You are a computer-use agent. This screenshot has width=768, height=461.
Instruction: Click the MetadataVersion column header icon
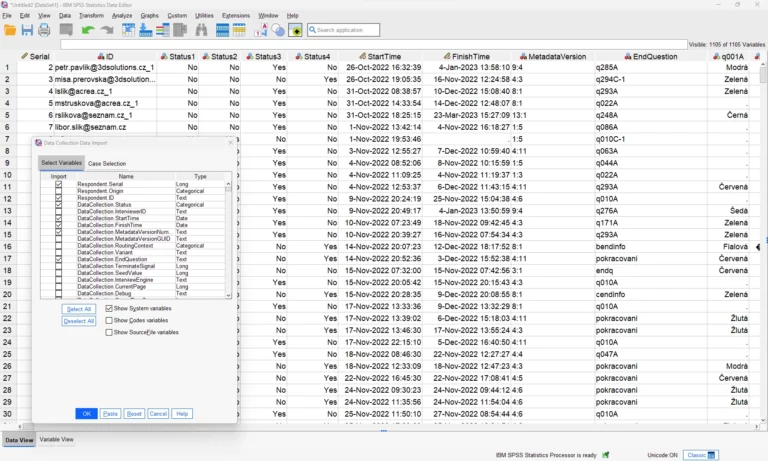coord(523,56)
